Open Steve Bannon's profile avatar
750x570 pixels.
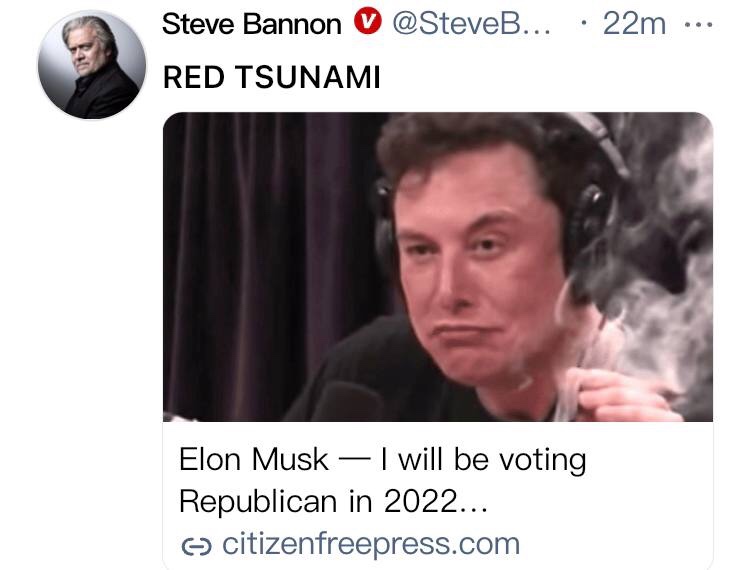(x=92, y=65)
